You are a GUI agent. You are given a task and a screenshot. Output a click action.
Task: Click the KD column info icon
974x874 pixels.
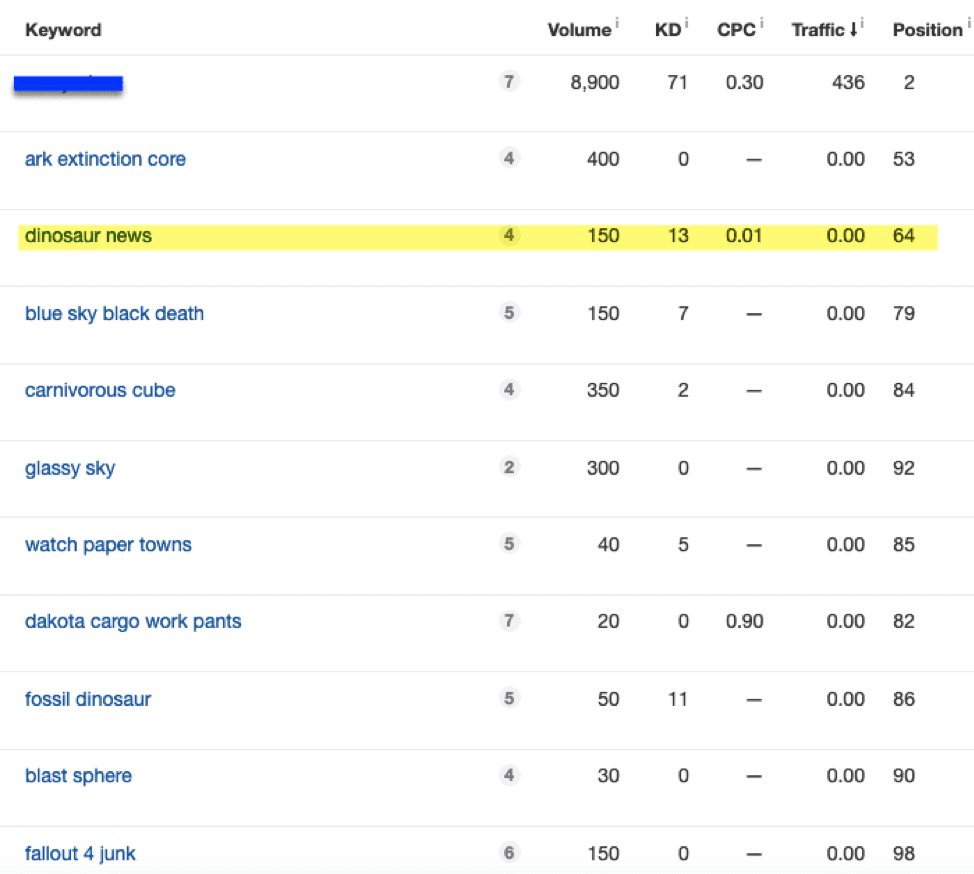tap(685, 21)
